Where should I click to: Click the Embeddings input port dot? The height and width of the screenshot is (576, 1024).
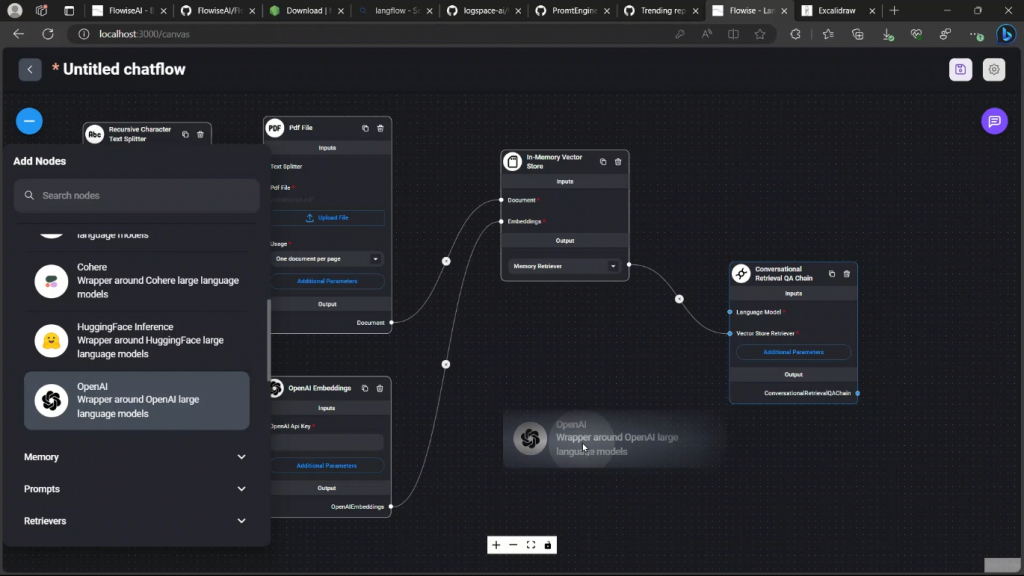(x=501, y=221)
